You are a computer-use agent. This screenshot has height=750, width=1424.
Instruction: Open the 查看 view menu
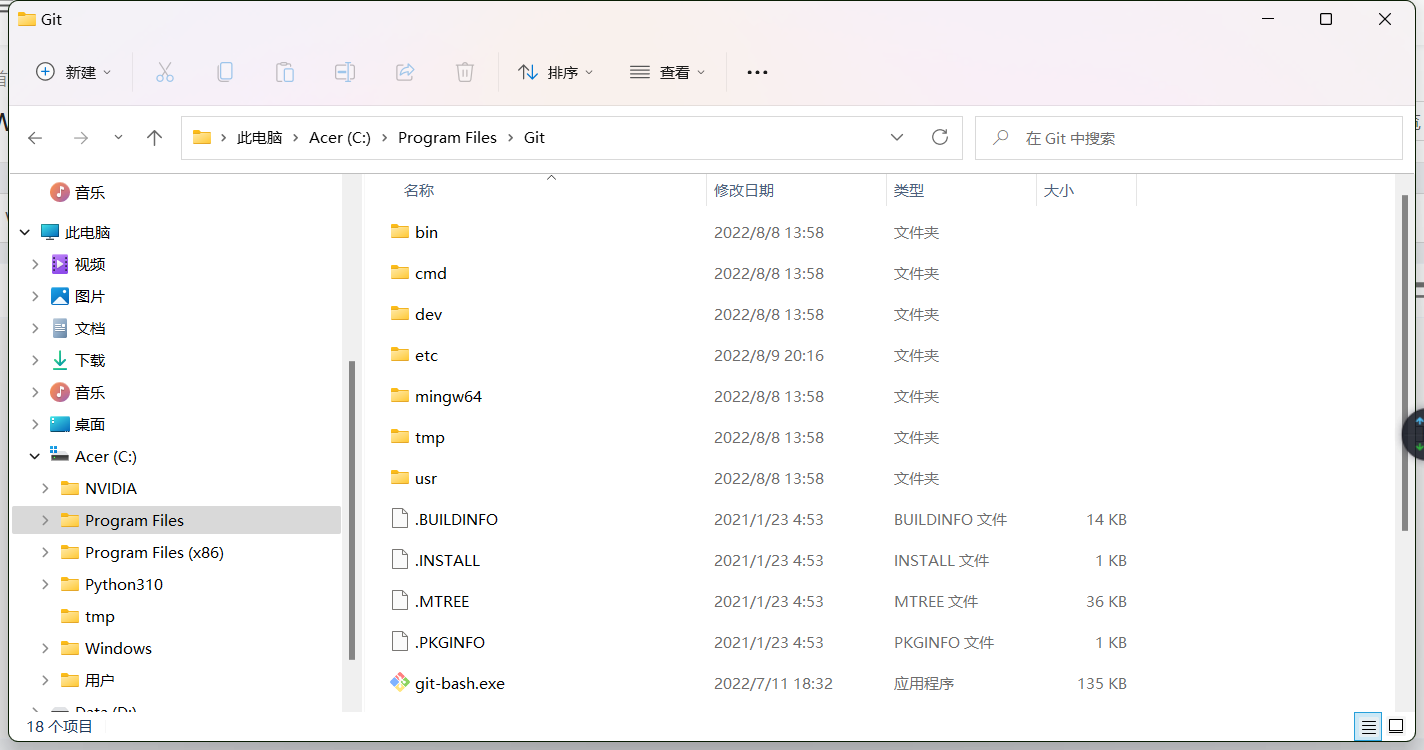click(667, 72)
